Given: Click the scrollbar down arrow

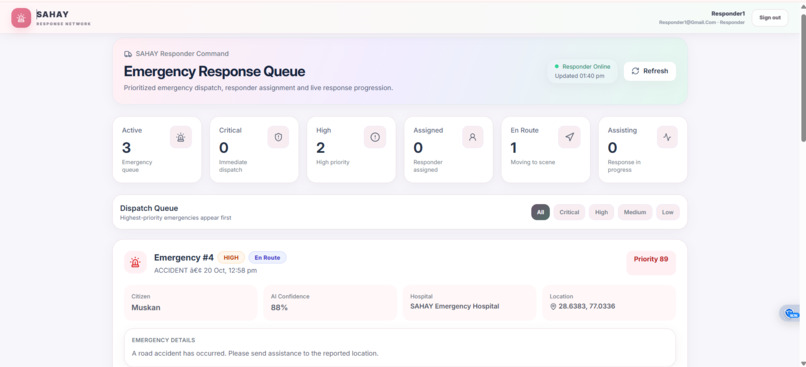Looking at the screenshot, I should [x=803, y=363].
